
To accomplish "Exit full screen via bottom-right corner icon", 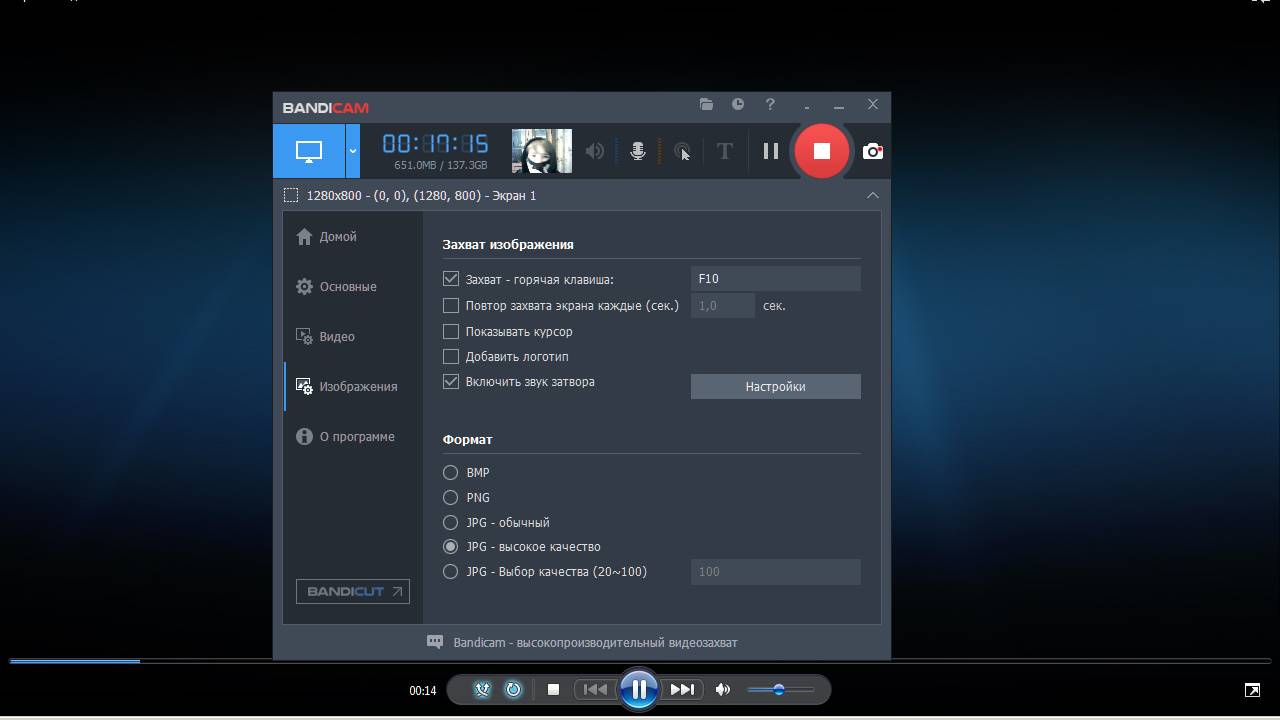I will click(x=1252, y=690).
